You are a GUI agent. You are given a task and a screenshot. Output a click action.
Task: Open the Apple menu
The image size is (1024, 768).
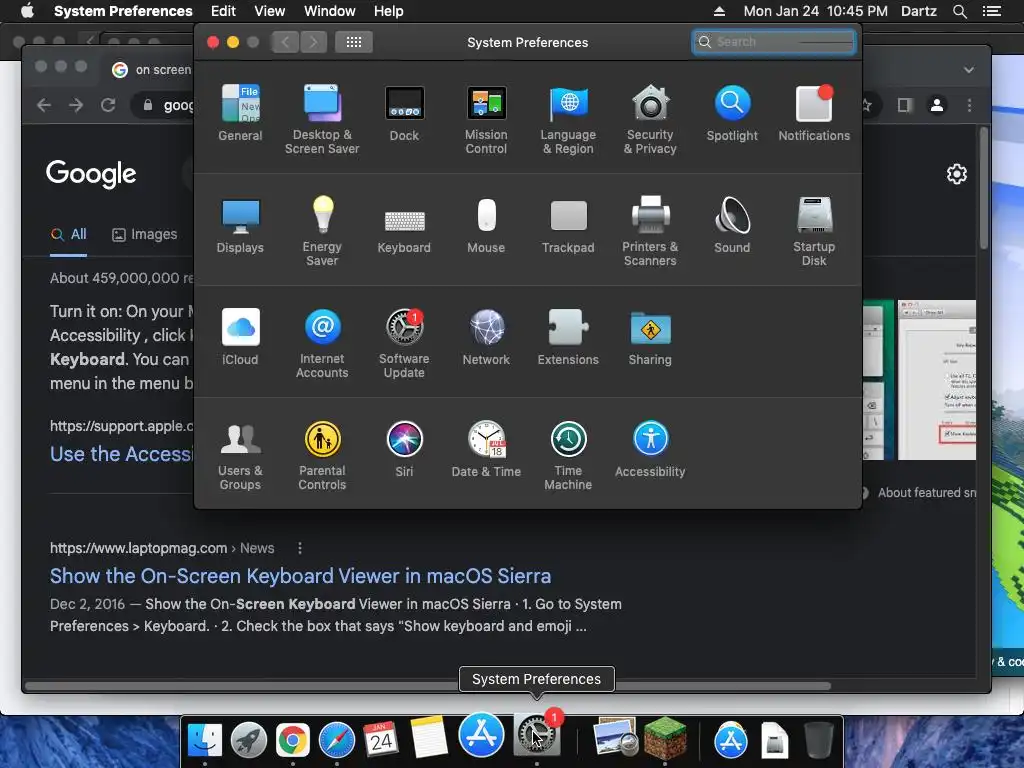[27, 10]
